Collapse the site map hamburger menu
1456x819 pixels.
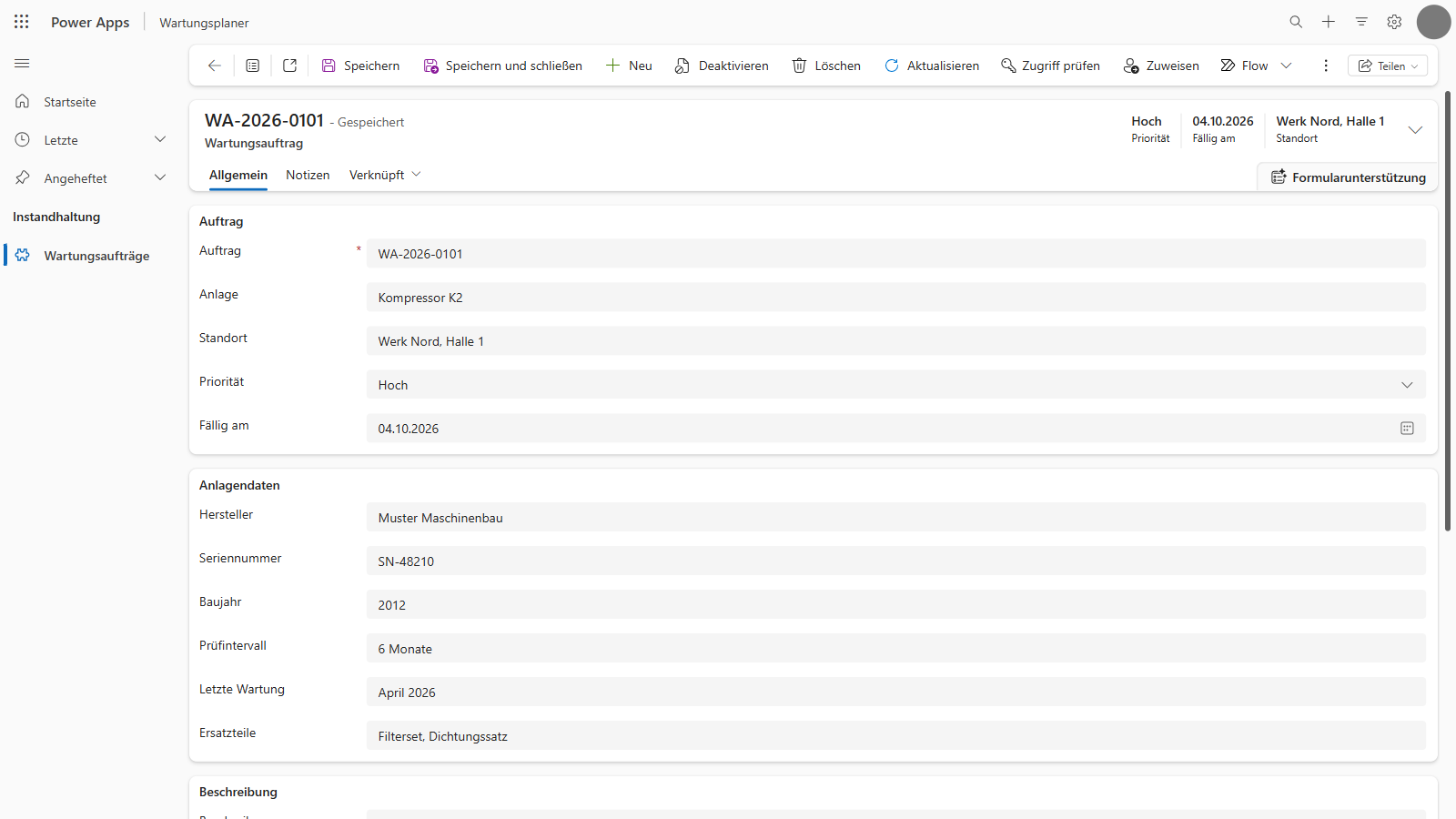(x=22, y=64)
